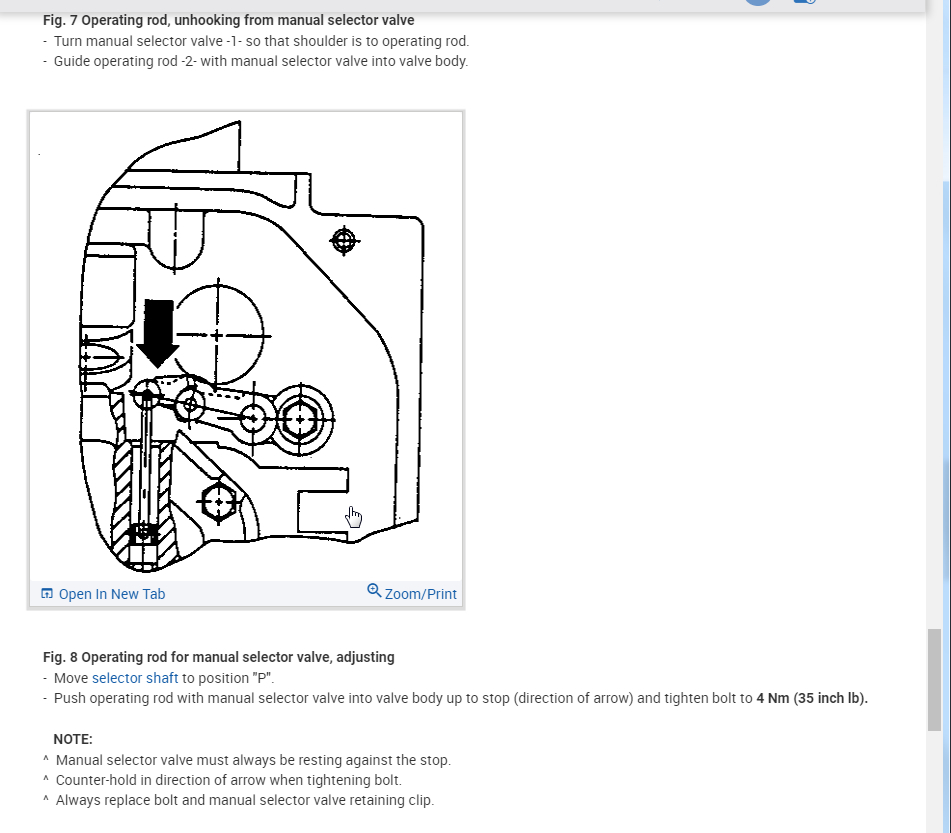This screenshot has height=833, width=951.
Task: Click the Fig. 8 heading text
Action: point(218,657)
